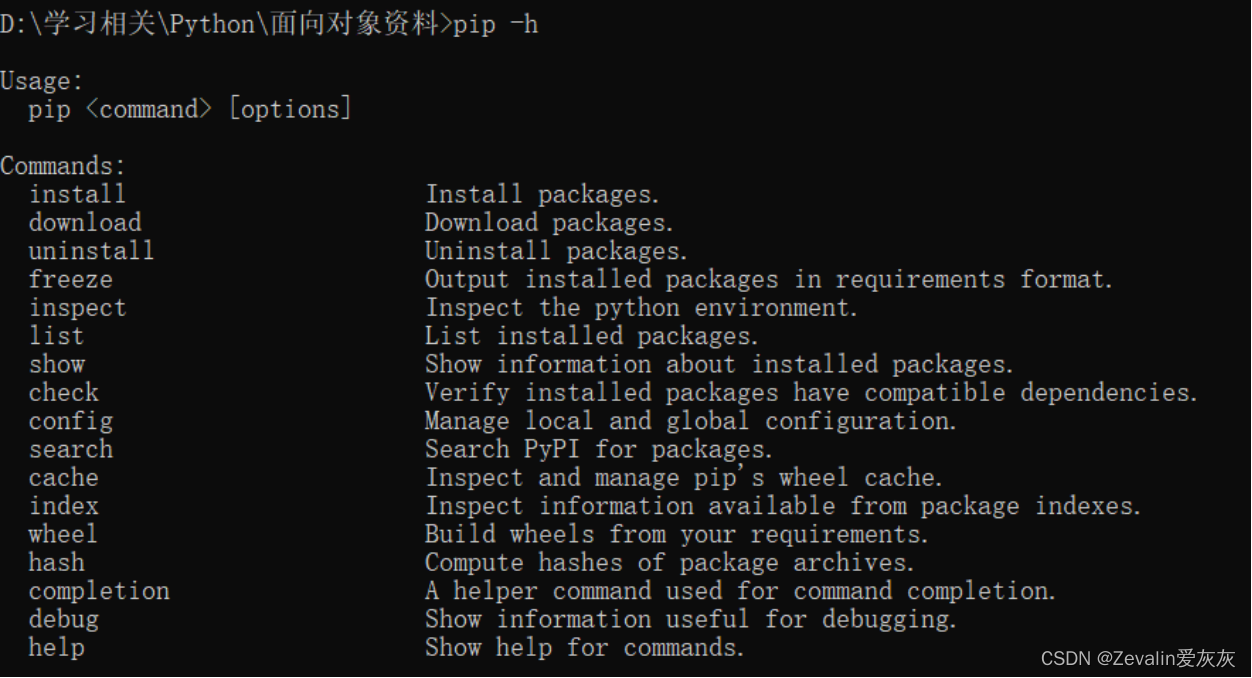
Task: Select 'Manage local and global configuration.'
Action: coord(691,420)
